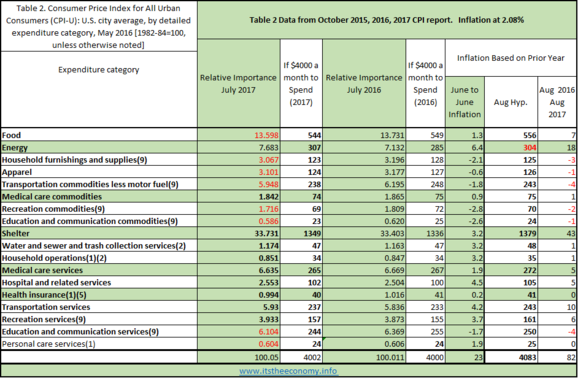This screenshot has height=378, width=578.
Task: Open the www.itstheeconomy.info link
Action: click(288, 370)
